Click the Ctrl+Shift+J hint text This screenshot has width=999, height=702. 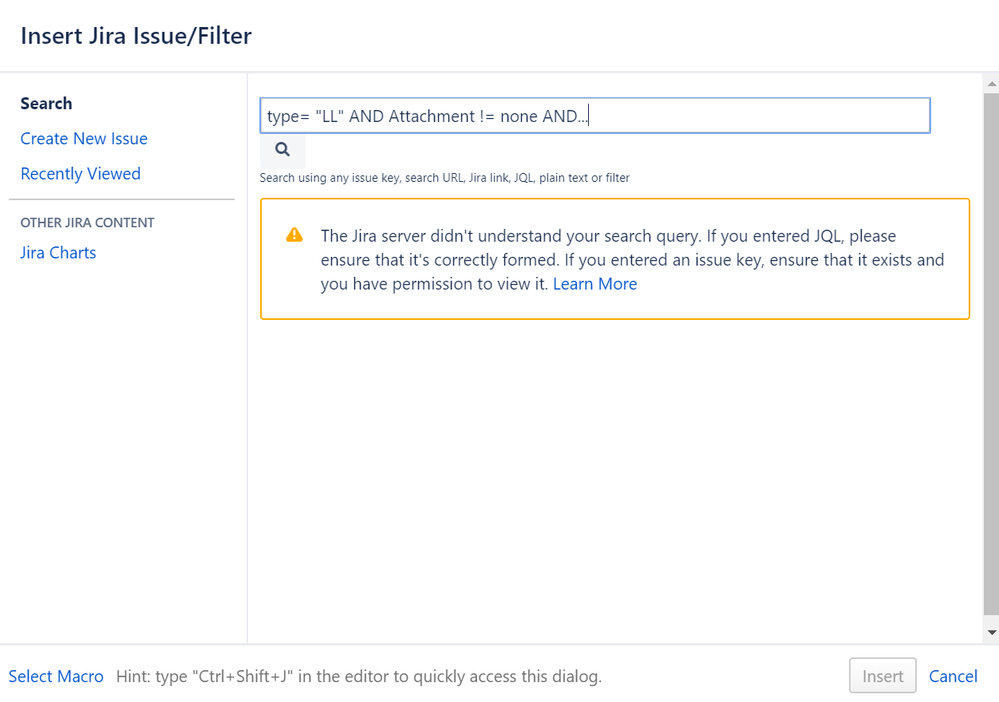tap(359, 676)
